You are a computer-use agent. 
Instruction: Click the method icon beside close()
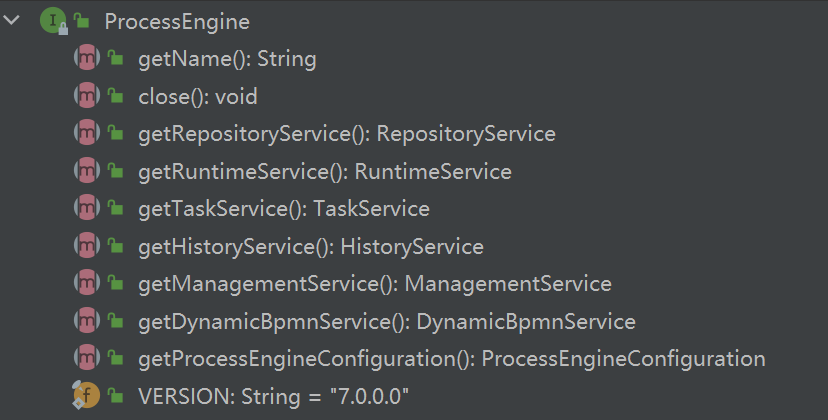point(87,96)
